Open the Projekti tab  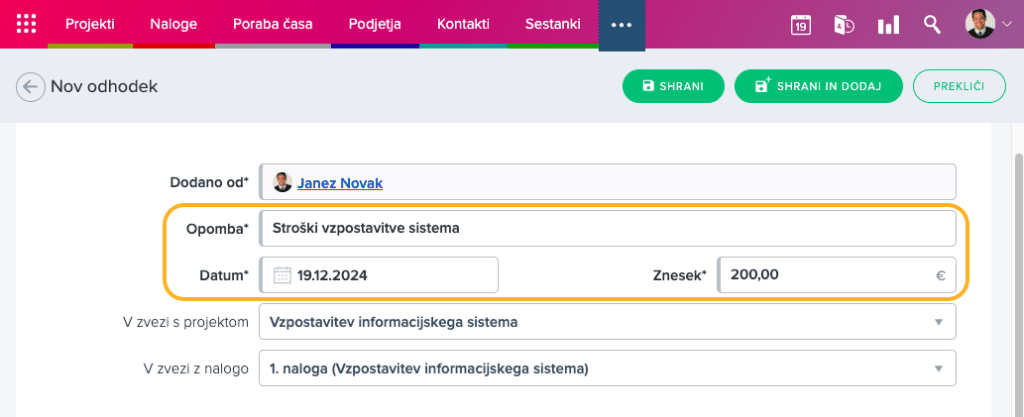coord(90,24)
